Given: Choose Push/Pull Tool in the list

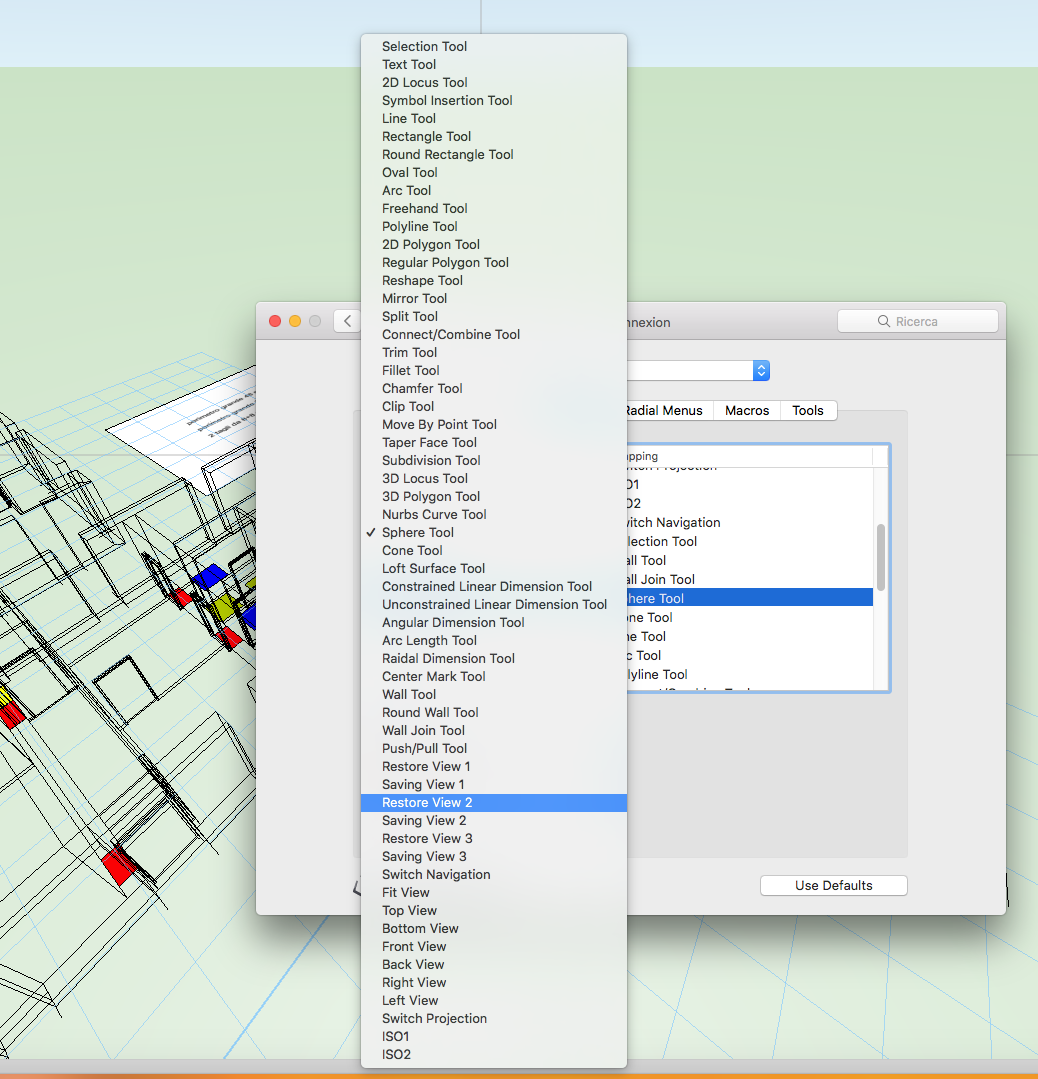Looking at the screenshot, I should (424, 748).
